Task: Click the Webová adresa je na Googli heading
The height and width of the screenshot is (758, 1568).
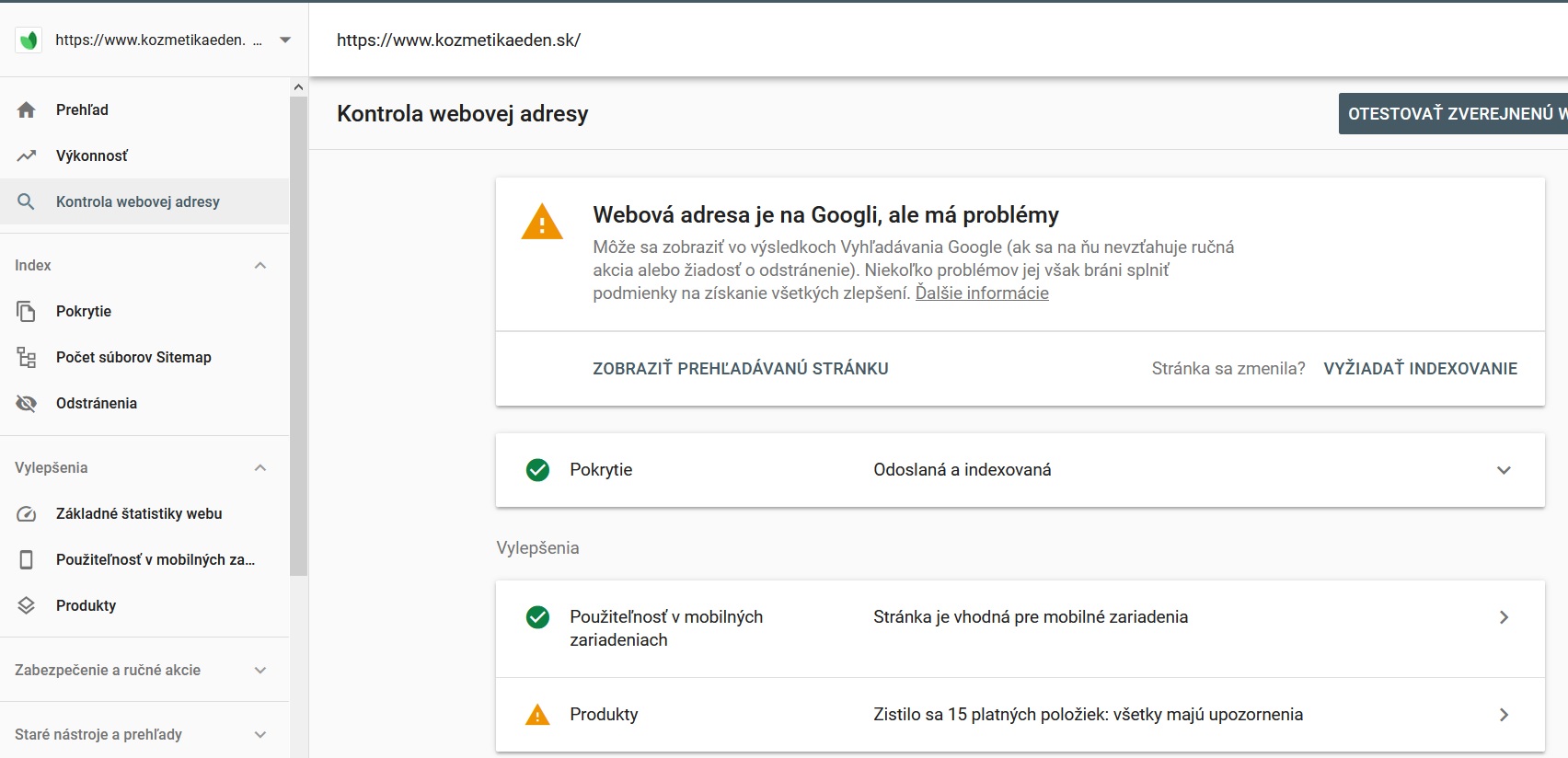Action: (x=825, y=214)
